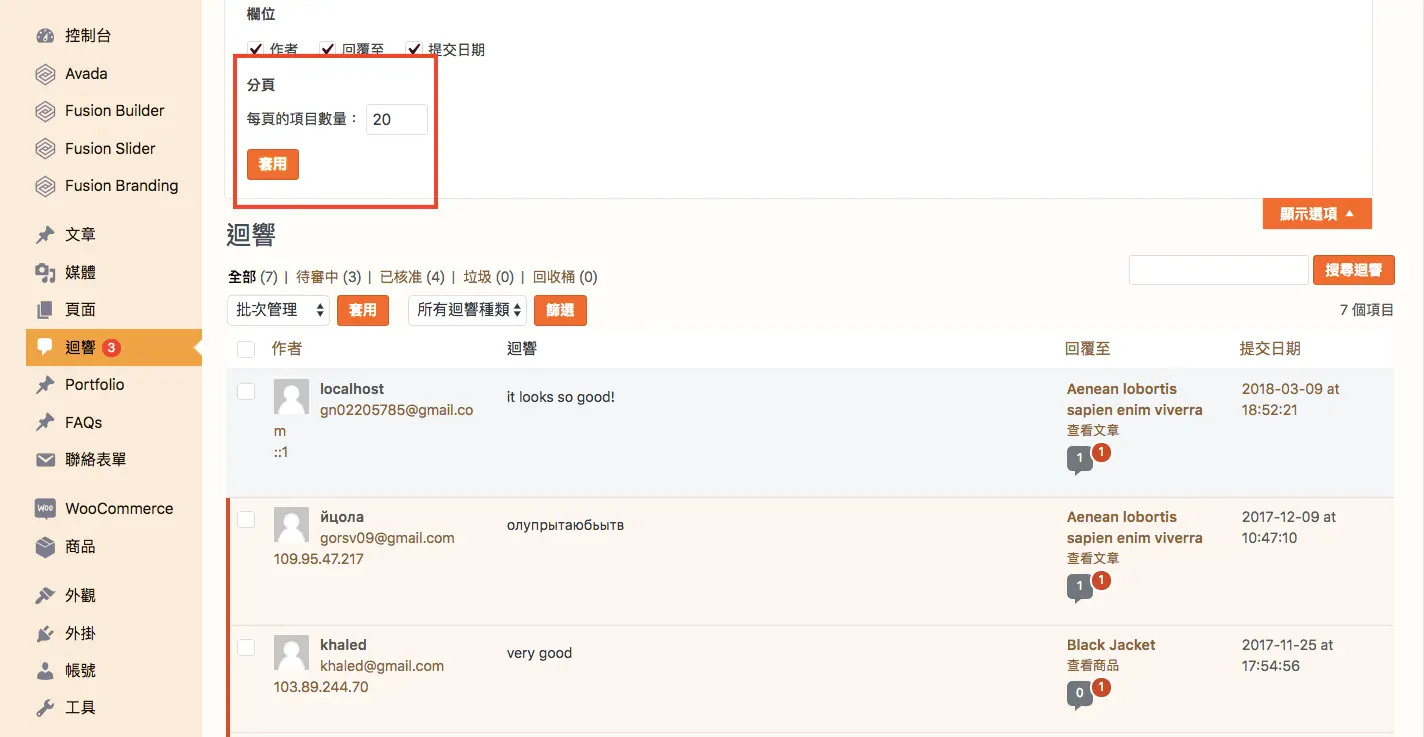This screenshot has width=1424, height=737.
Task: Click the FAQs pin icon
Action: (45, 423)
